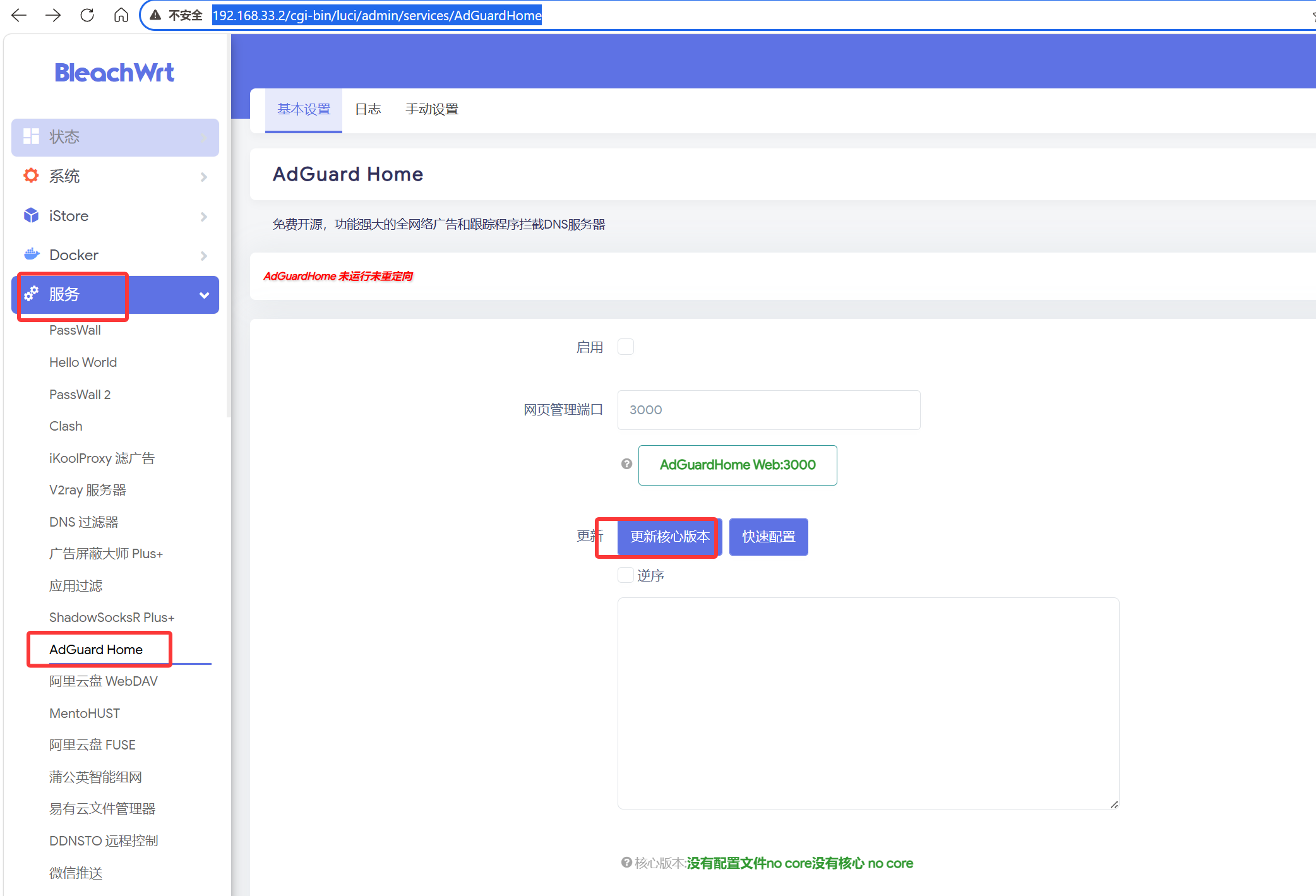1316x896 pixels.
Task: Open PassWall 2 in services list
Action: click(80, 395)
